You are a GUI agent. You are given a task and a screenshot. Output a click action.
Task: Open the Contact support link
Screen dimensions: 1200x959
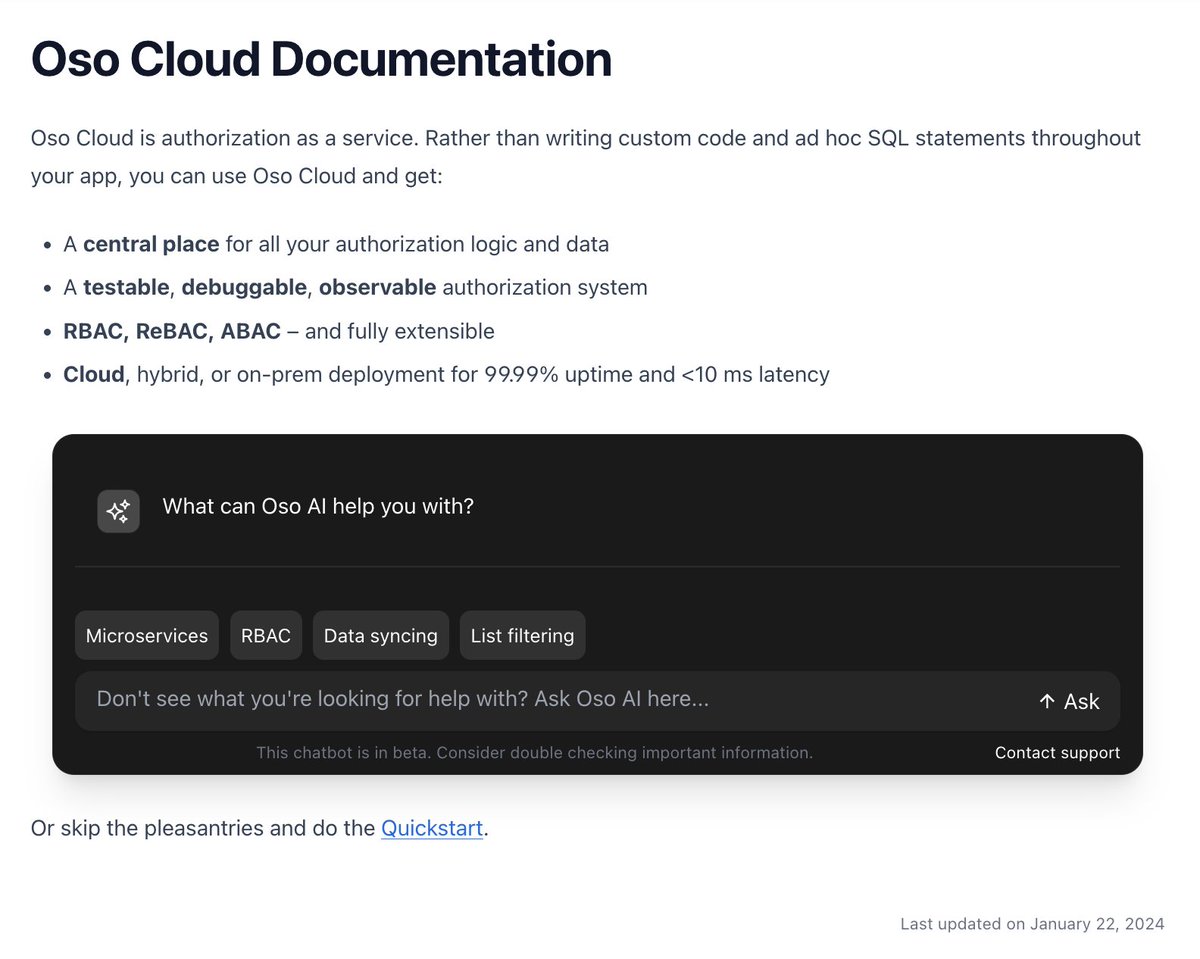tap(1057, 753)
